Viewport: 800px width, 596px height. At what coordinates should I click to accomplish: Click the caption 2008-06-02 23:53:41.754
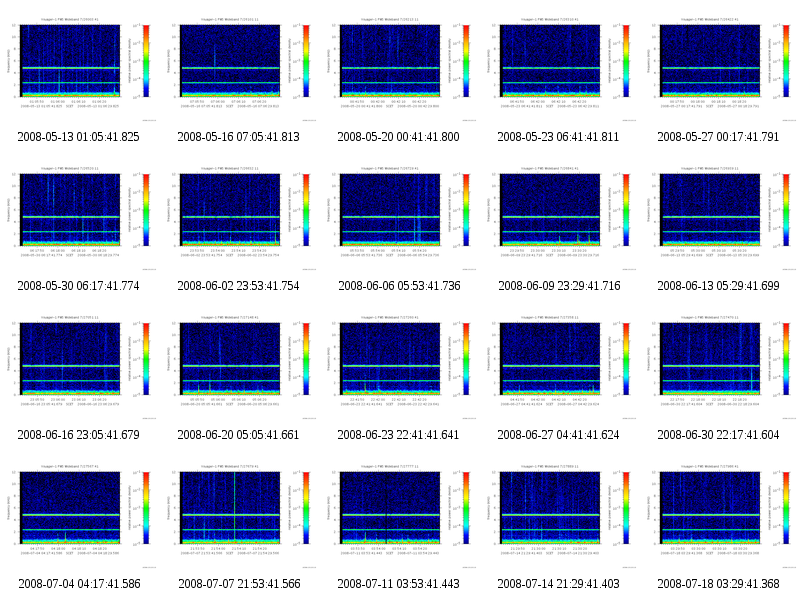pyautogui.click(x=238, y=286)
